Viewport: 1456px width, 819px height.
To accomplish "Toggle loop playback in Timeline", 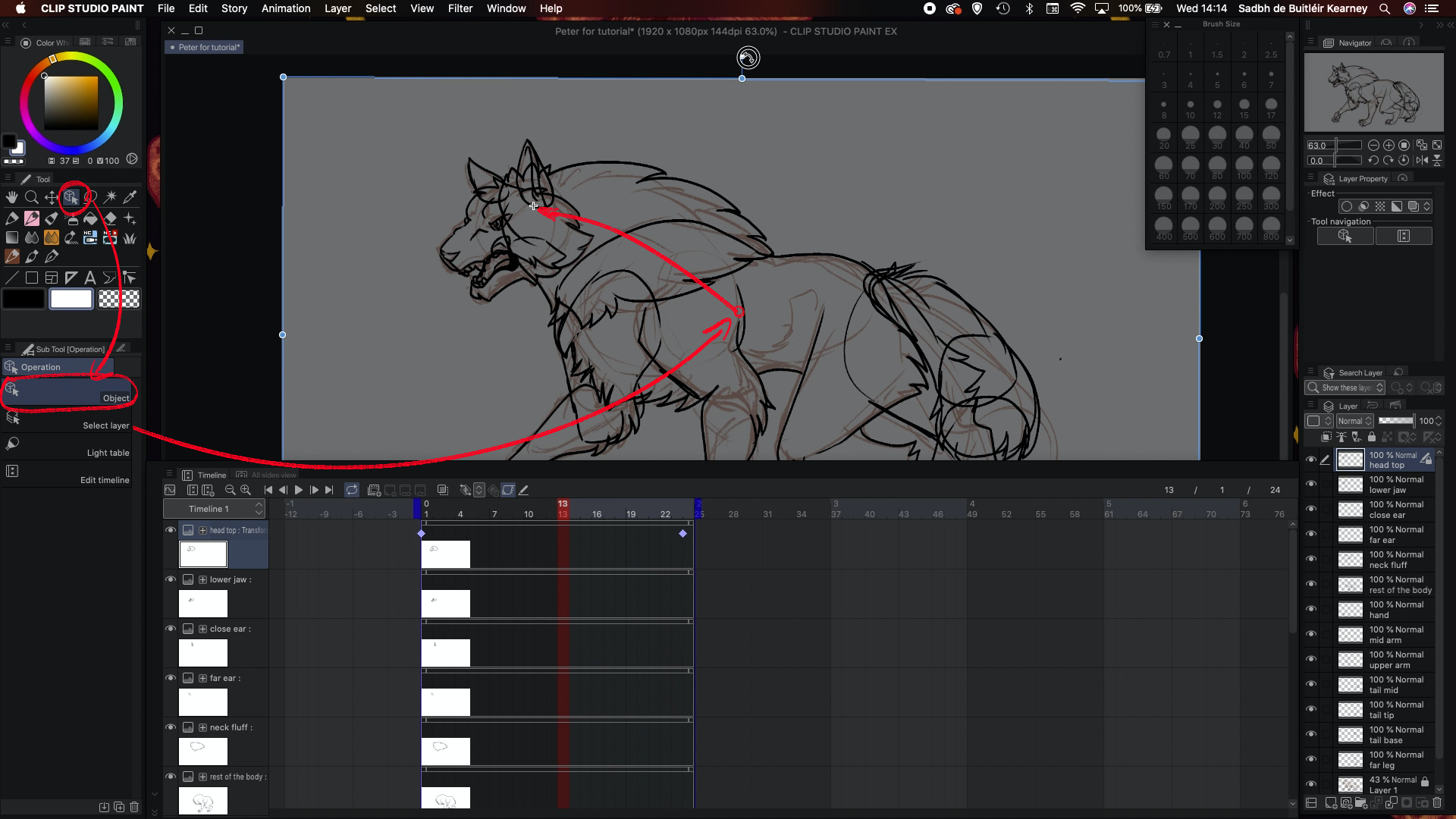I will coord(352,490).
